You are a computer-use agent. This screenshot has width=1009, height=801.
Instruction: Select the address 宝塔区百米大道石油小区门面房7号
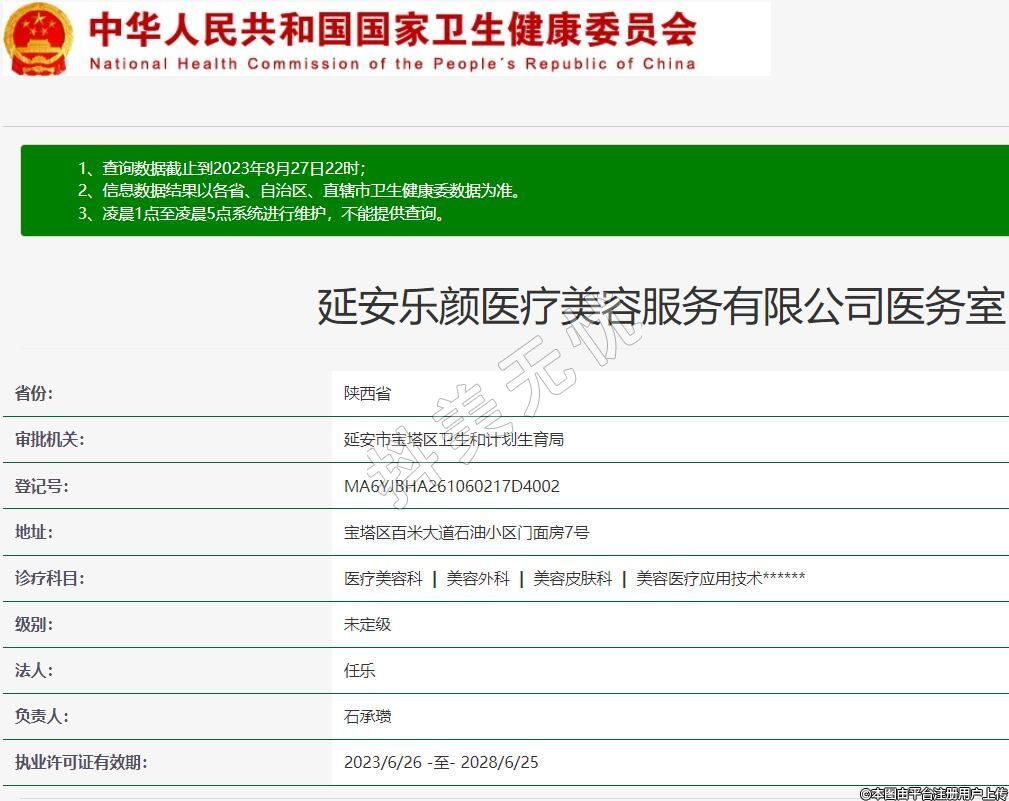(466, 532)
